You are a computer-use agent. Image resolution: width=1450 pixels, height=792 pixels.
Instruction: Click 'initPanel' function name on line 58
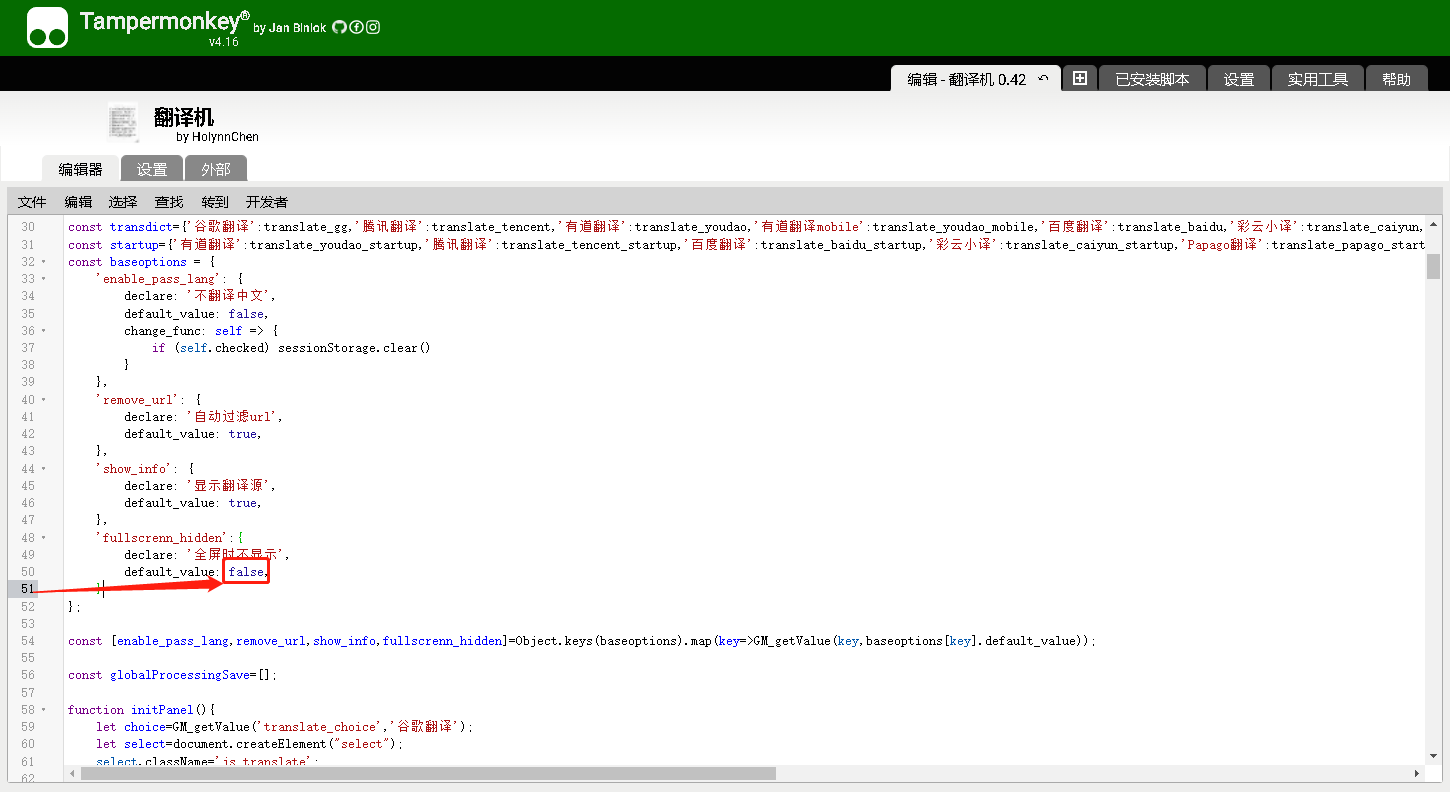point(163,710)
